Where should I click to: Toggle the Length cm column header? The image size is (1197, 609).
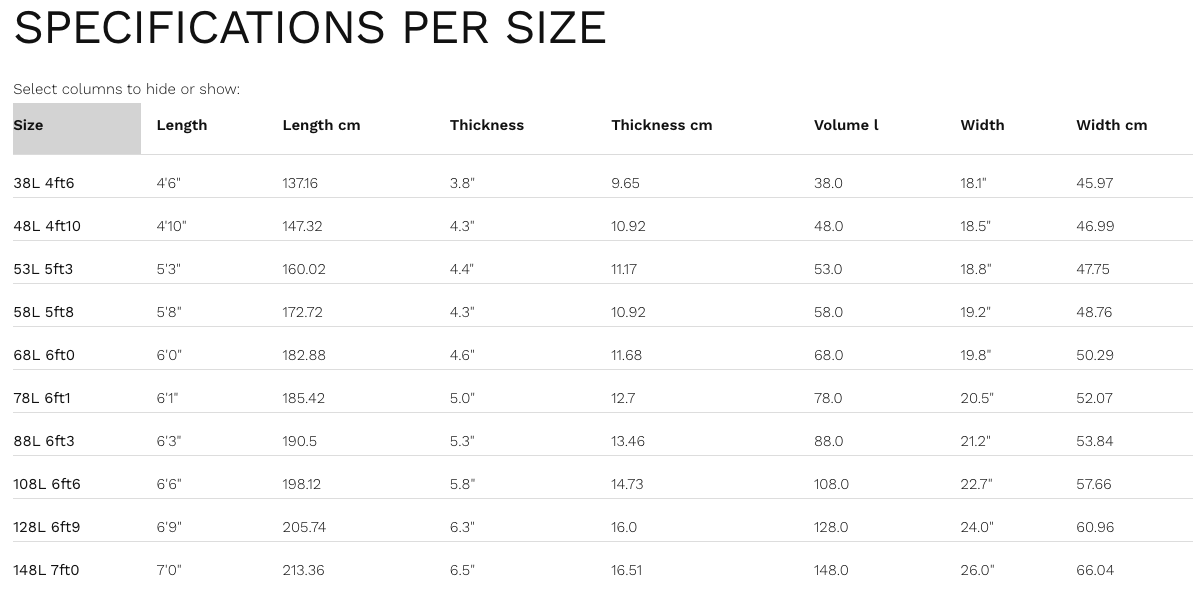point(321,126)
